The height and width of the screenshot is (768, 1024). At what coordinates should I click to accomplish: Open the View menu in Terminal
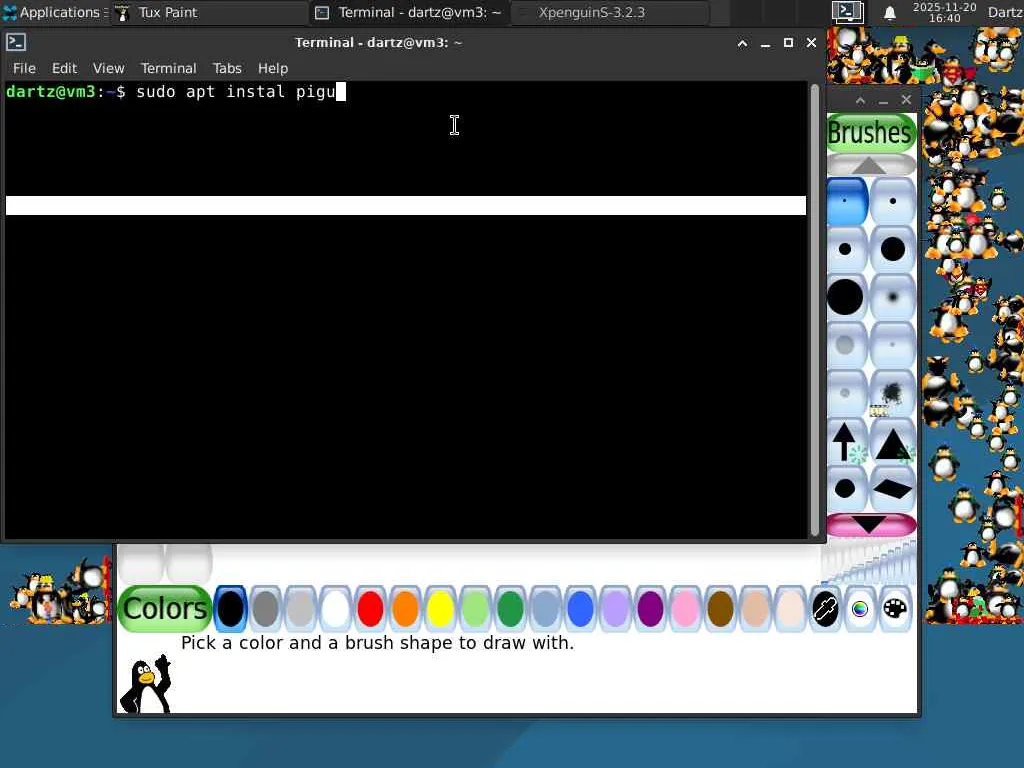[x=108, y=68]
